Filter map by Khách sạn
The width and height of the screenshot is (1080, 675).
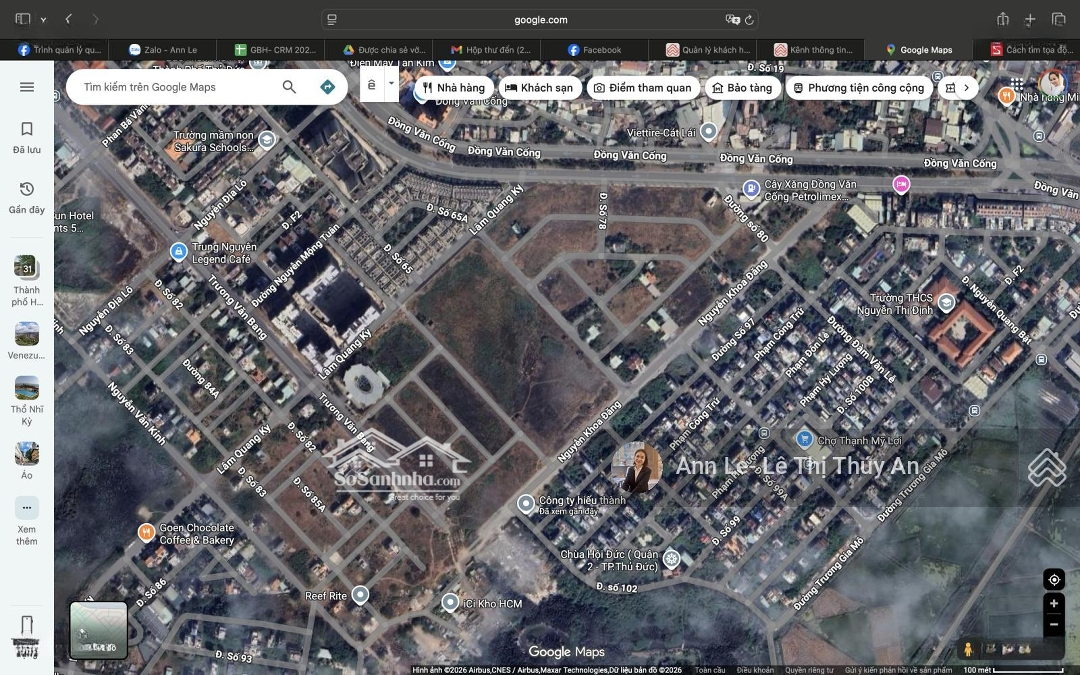pos(539,88)
